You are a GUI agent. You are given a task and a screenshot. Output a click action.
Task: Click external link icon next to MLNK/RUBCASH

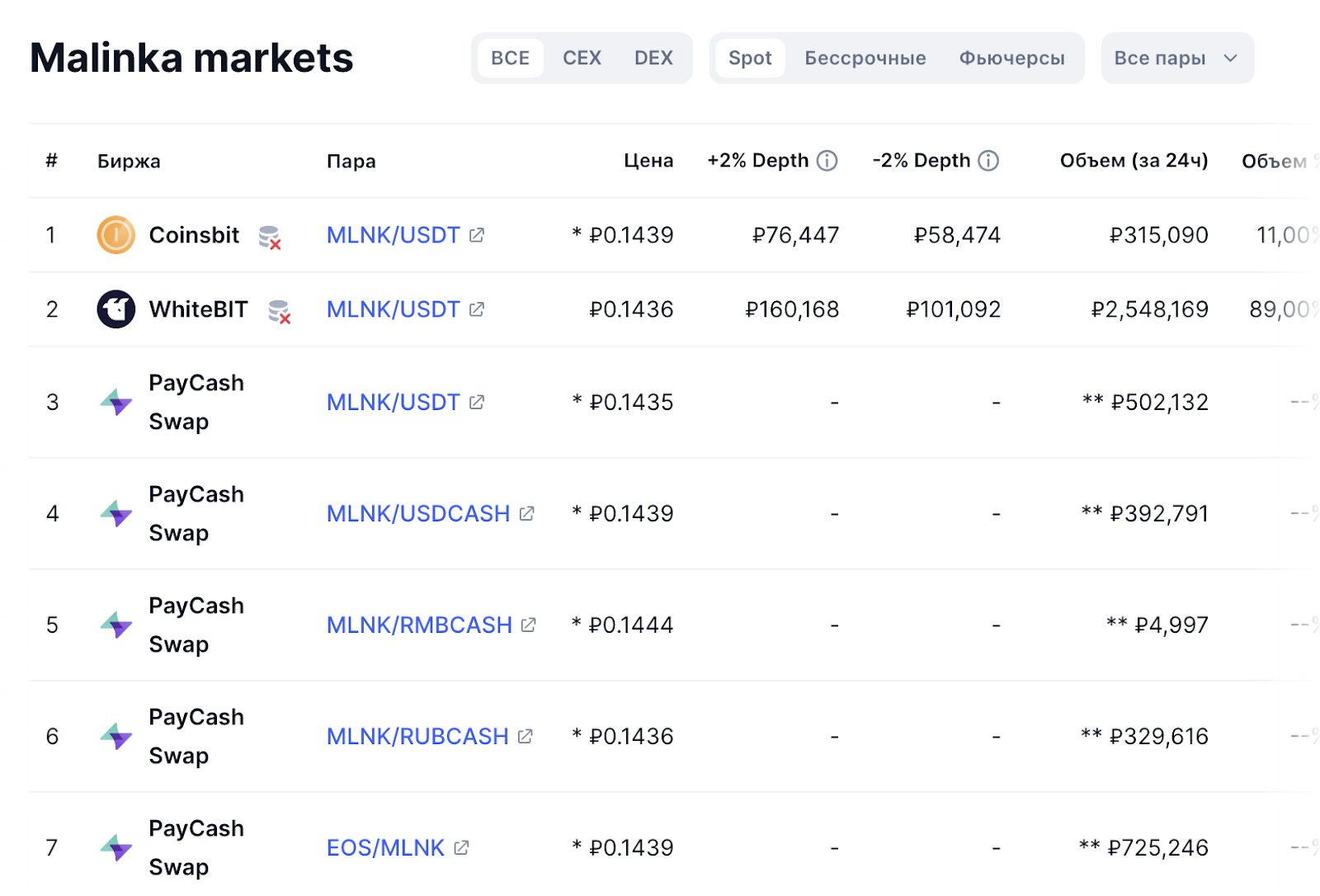526,736
